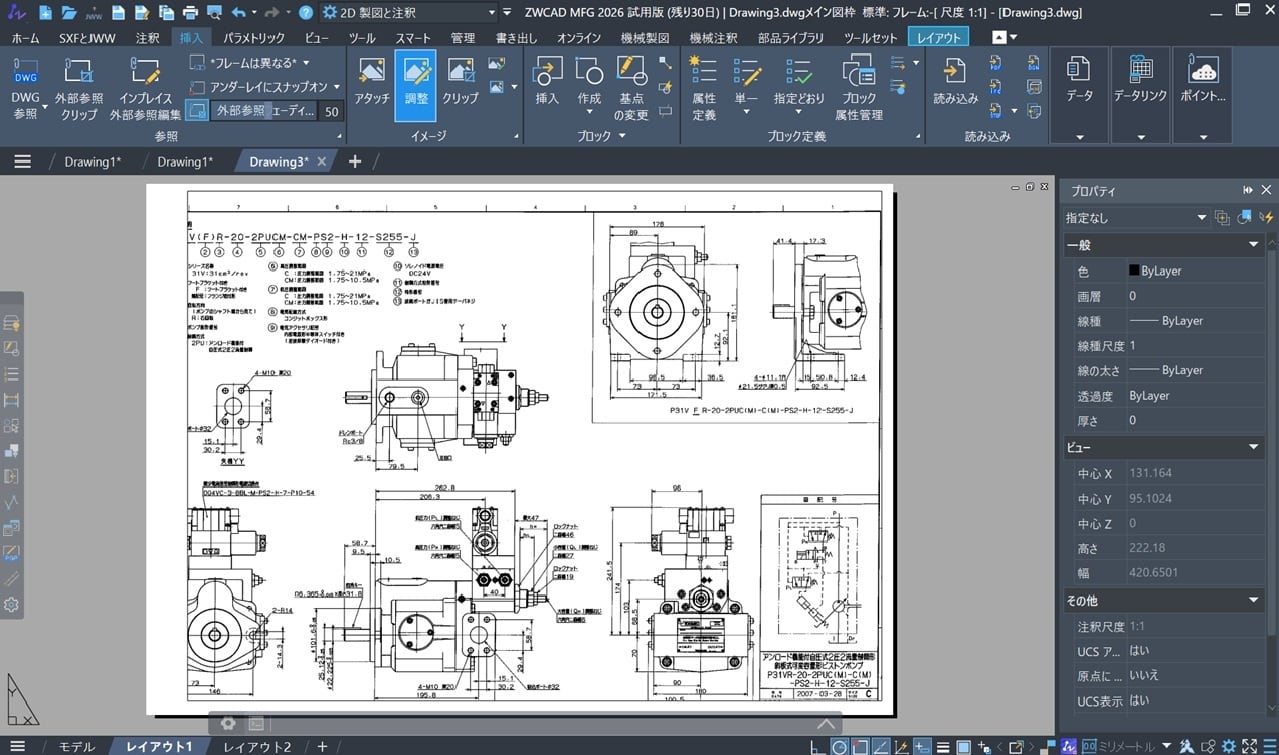This screenshot has height=755, width=1279.
Task: Switch to the レイアウト2 layout tab
Action: [257, 747]
